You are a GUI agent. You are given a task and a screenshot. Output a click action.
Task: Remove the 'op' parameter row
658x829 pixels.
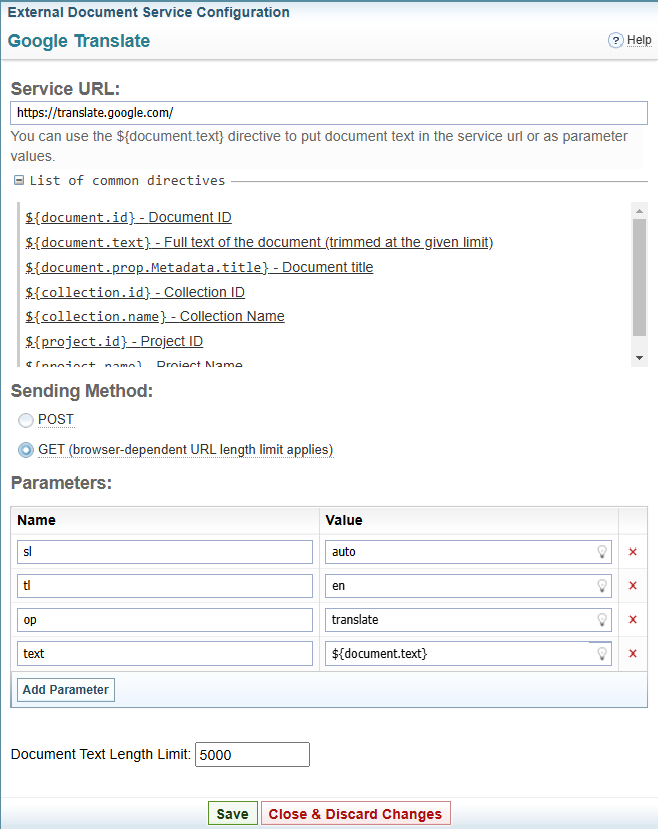coord(632,620)
